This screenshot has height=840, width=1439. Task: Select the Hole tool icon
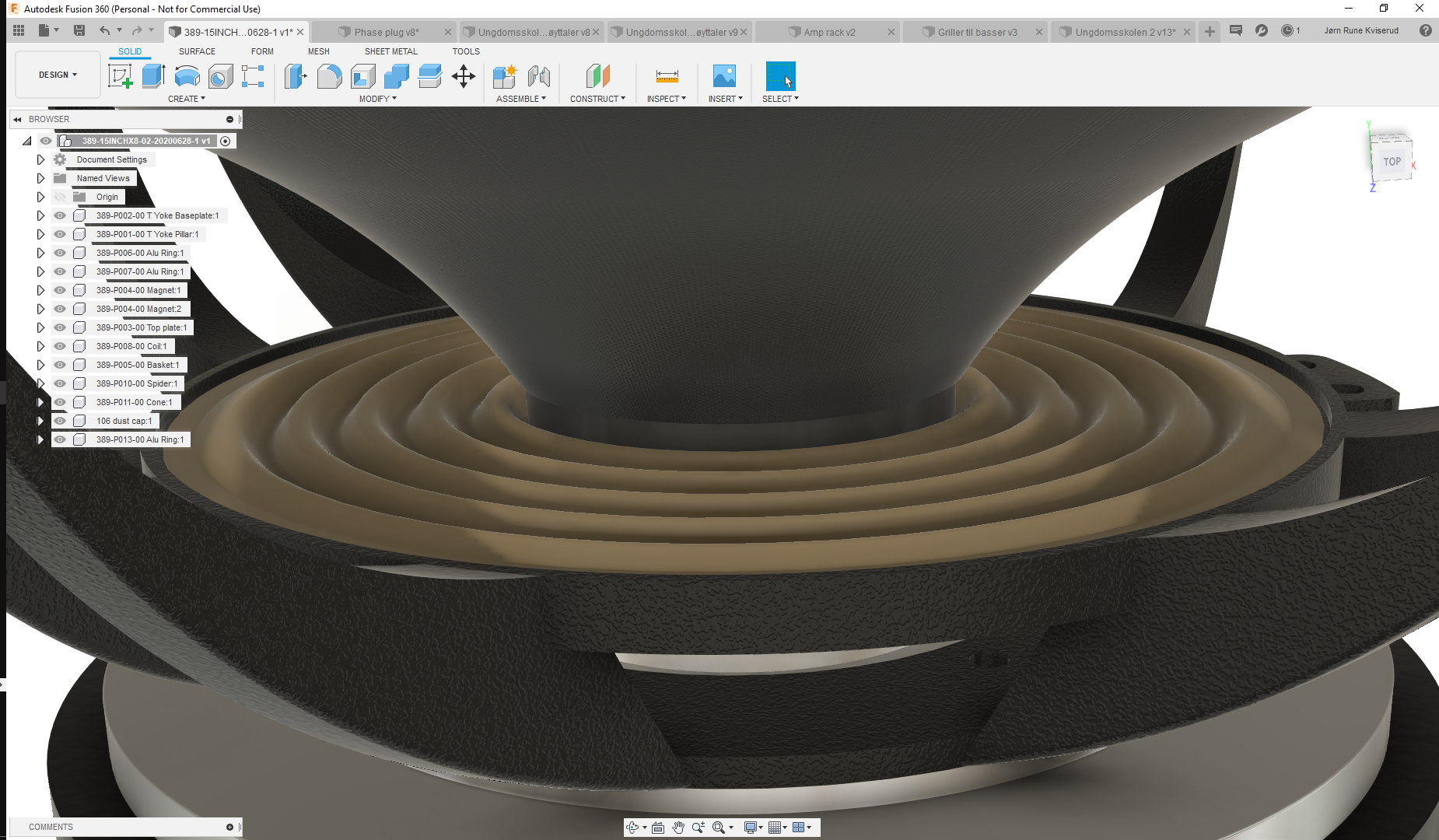(x=220, y=76)
